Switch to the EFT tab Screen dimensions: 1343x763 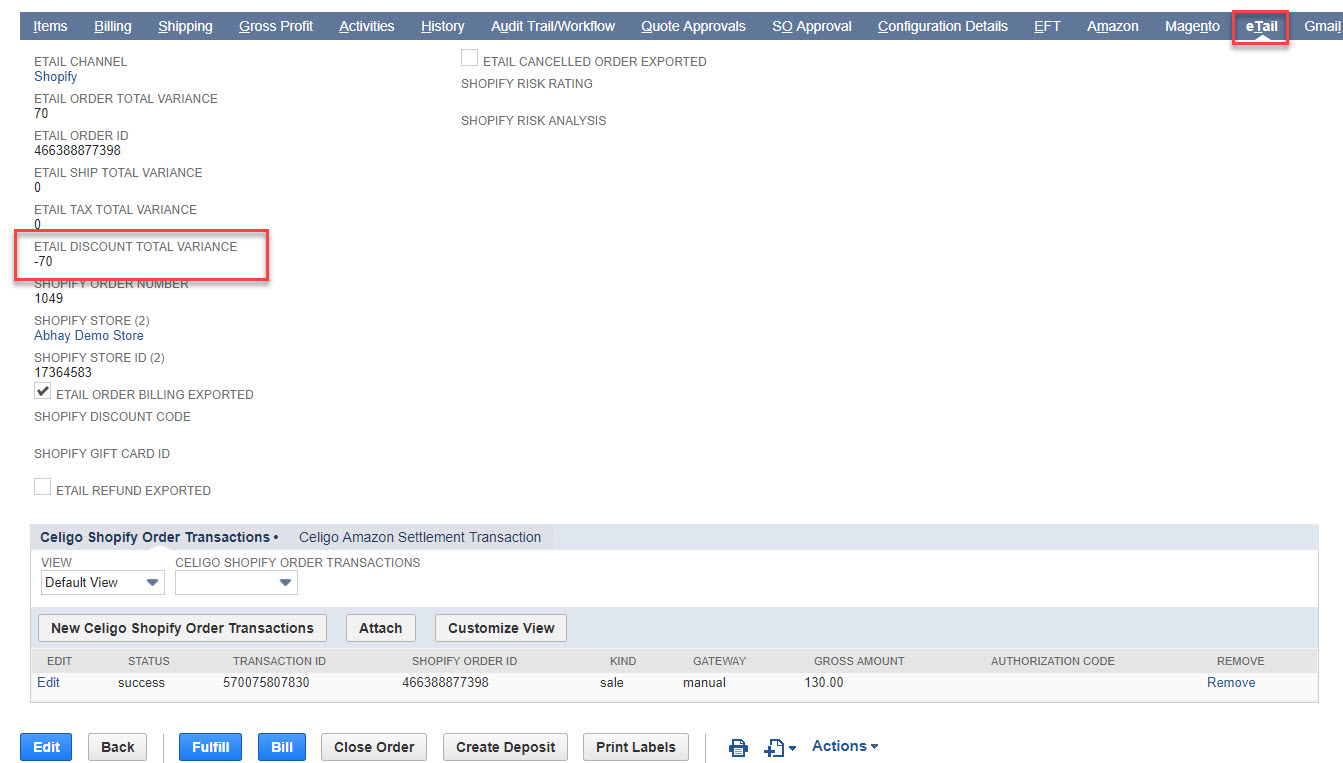pyautogui.click(x=1047, y=26)
